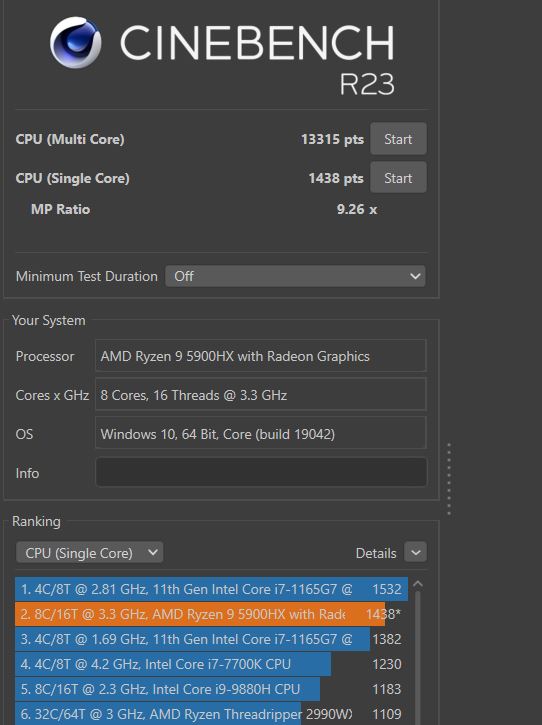
Task: Click the Cores x GHz field
Action: tap(260, 394)
